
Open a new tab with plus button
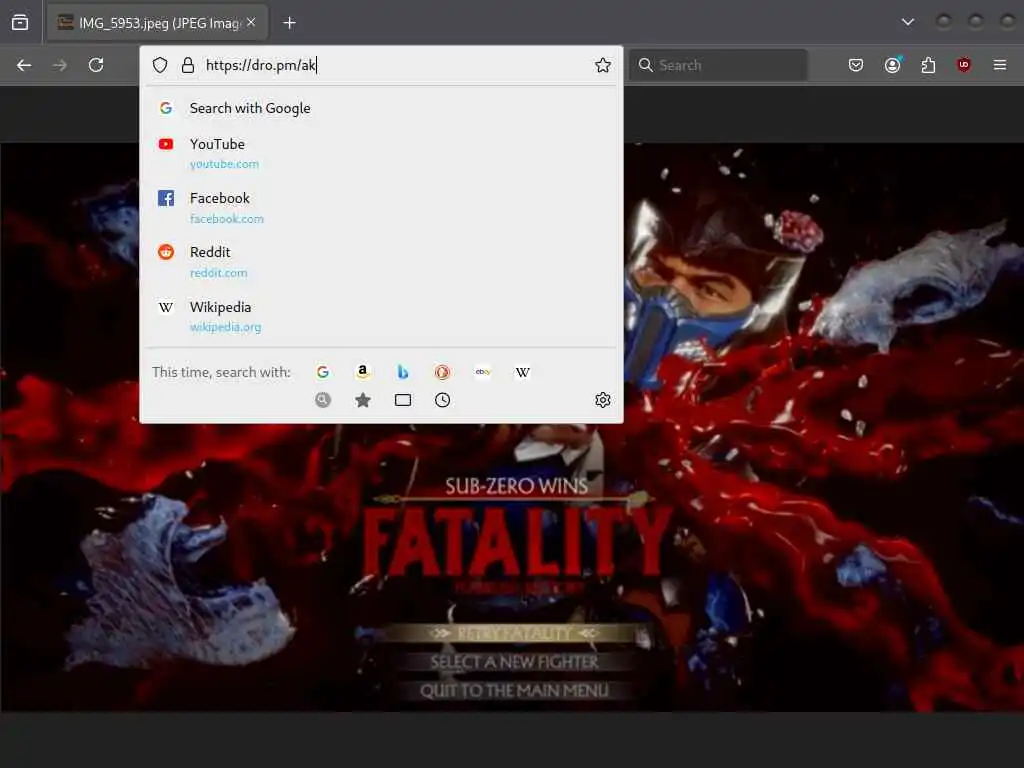tap(289, 23)
